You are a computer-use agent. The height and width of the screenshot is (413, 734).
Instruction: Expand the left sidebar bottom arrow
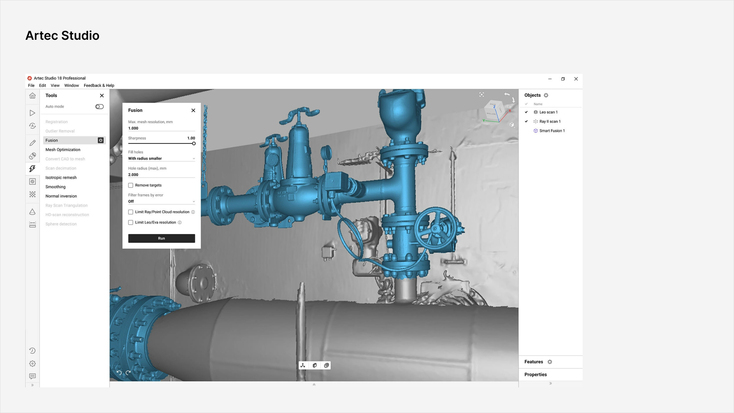pyautogui.click(x=32, y=385)
